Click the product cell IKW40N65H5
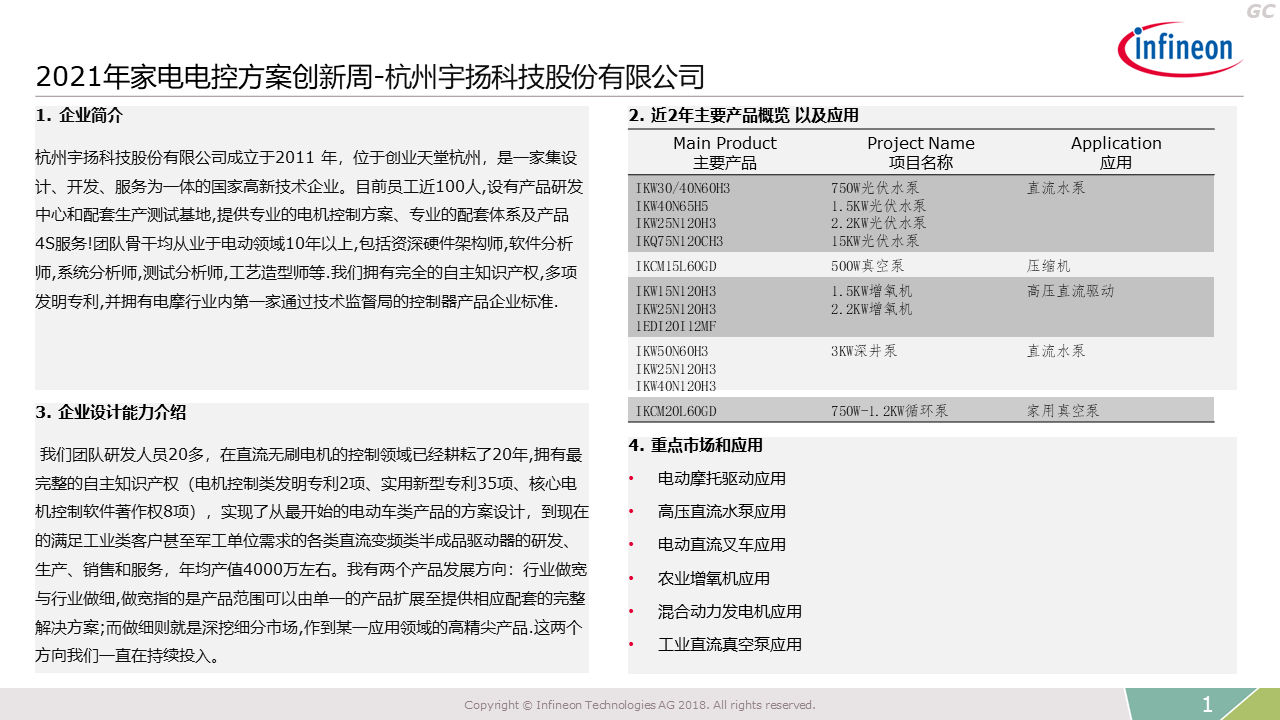This screenshot has width=1280, height=720. [x=673, y=206]
